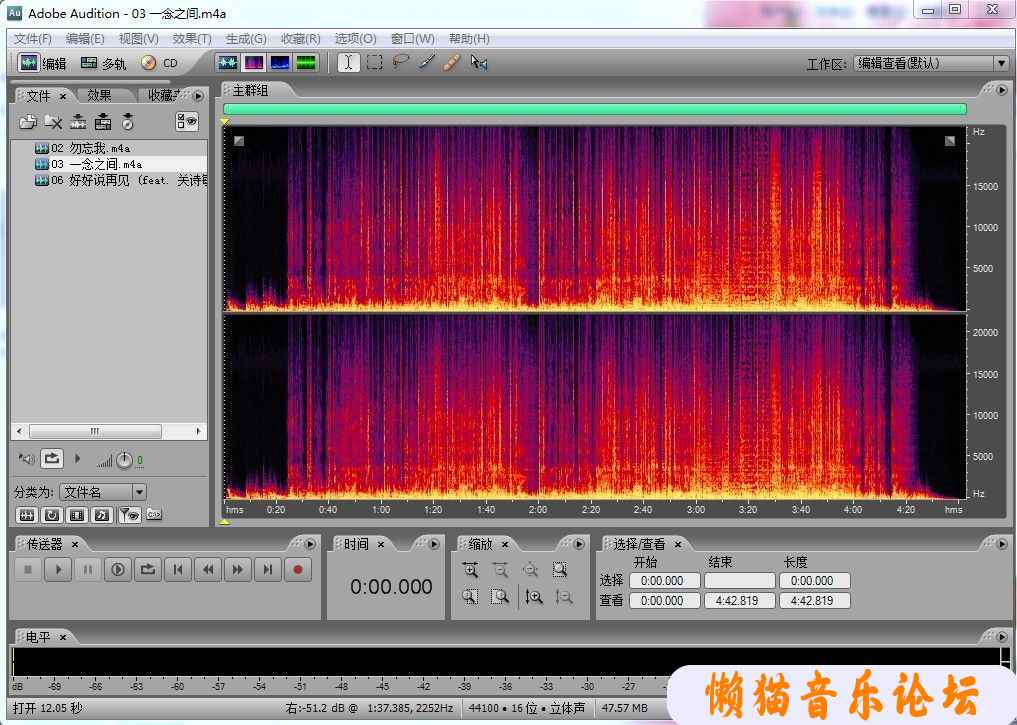
Task: Click Zoom In Horizontally icon
Action: coord(470,569)
